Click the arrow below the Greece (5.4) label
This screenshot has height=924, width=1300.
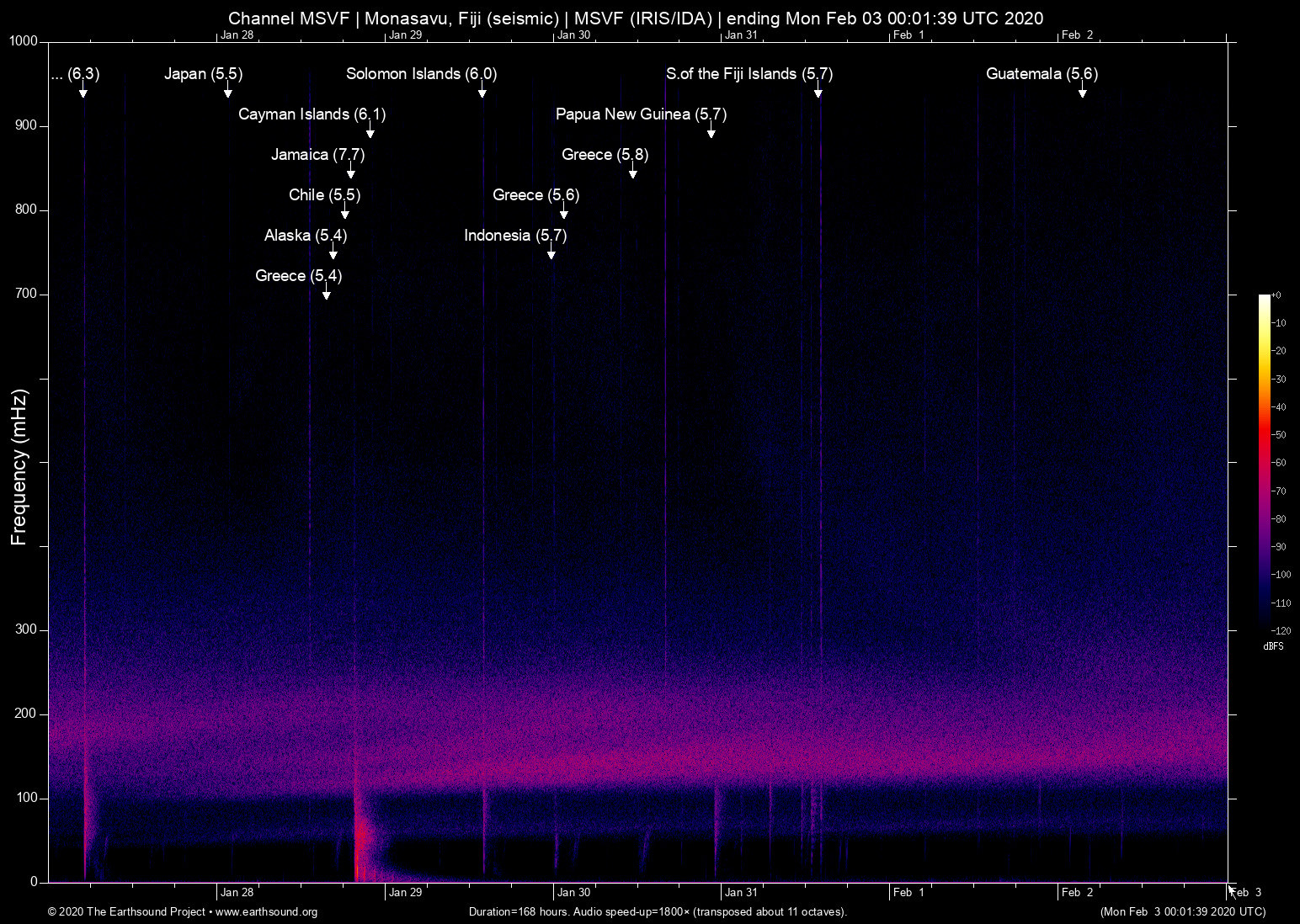[327, 294]
